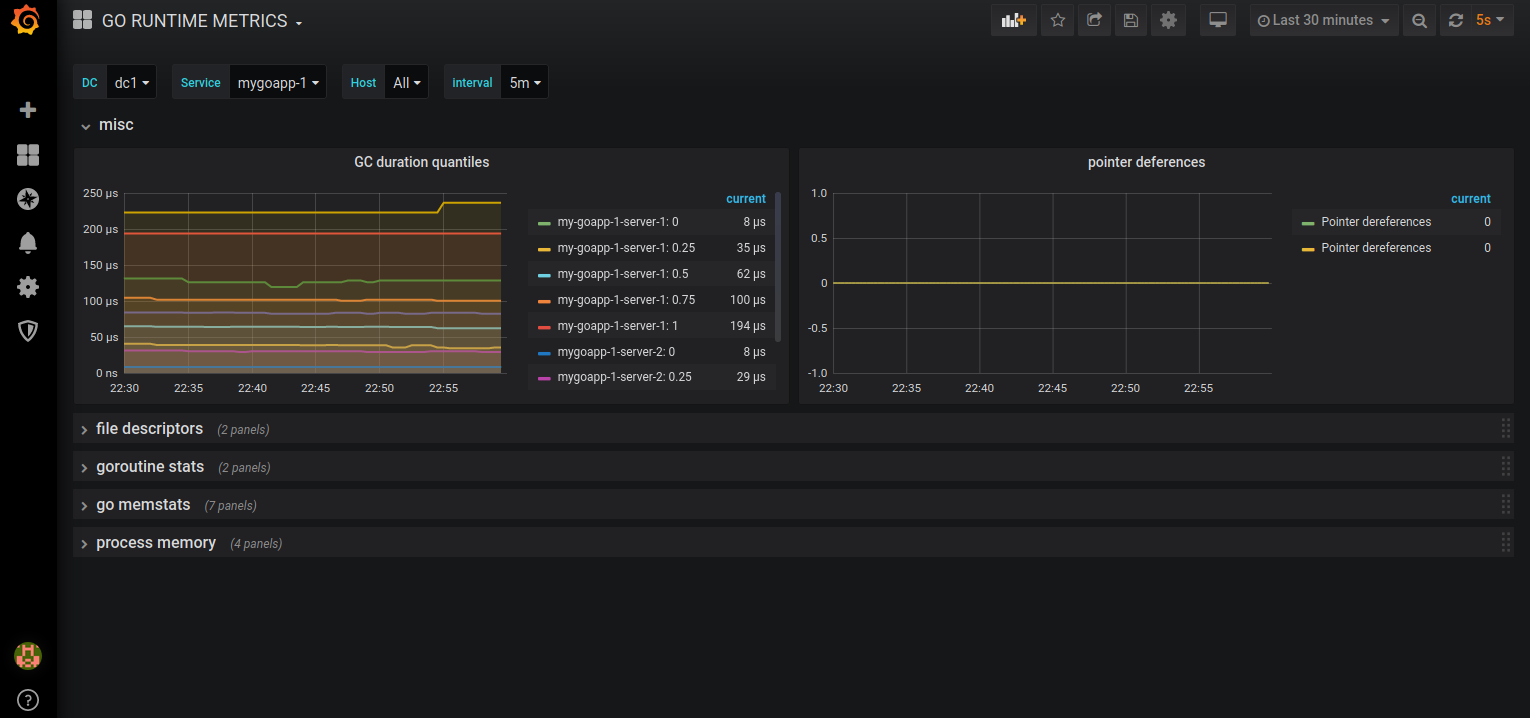Toggle series my-goapp-1-server-1: 0.25
Viewport: 1530px width, 718px height.
click(x=626, y=248)
